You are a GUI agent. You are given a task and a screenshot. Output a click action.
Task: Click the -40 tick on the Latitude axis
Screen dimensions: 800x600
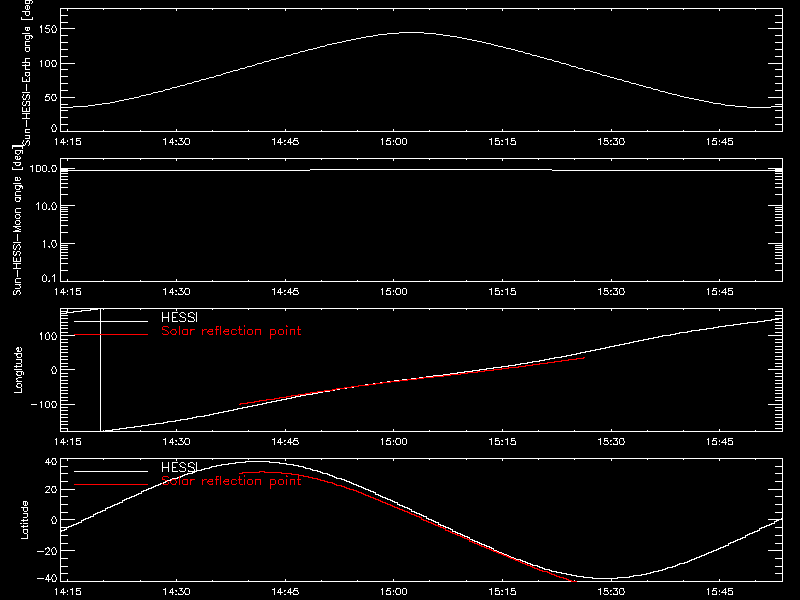point(47,579)
